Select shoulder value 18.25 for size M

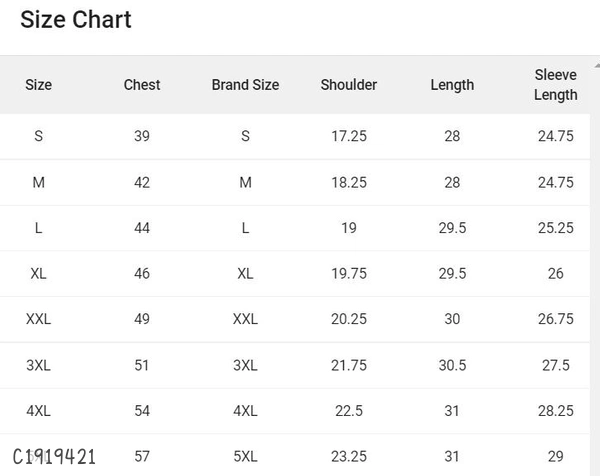(x=349, y=182)
